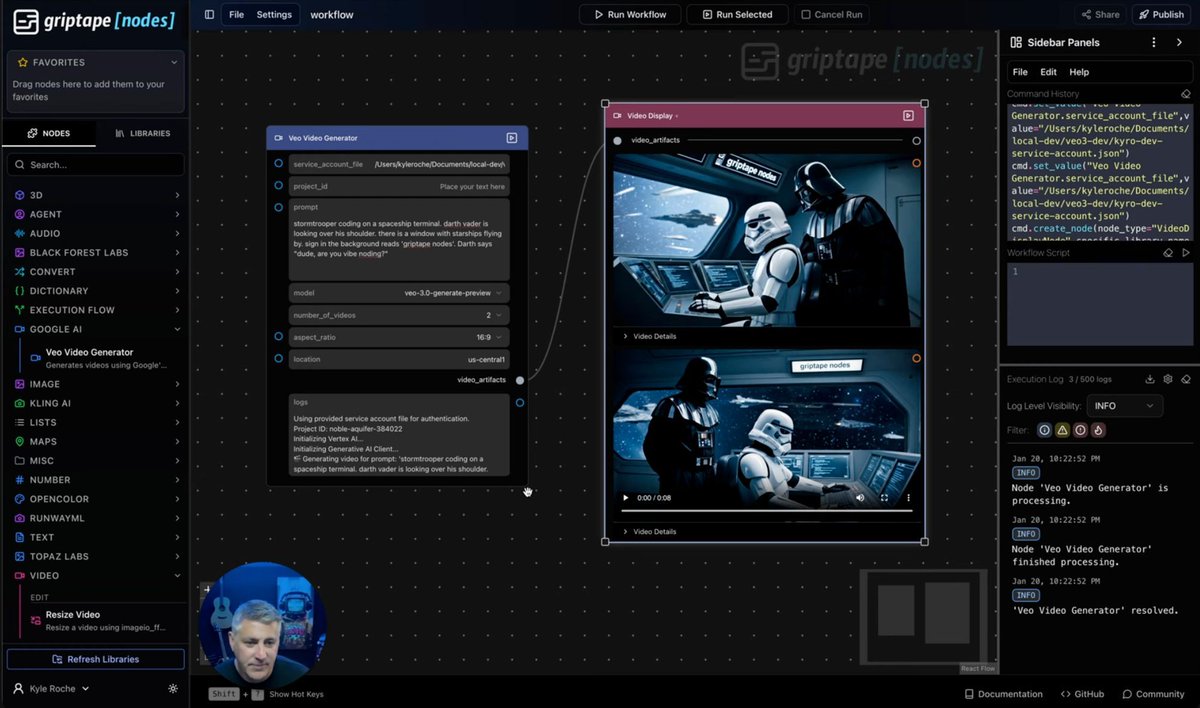1200x708 pixels.
Task: Collapse the GOOGLE AI category
Action: [x=177, y=329]
